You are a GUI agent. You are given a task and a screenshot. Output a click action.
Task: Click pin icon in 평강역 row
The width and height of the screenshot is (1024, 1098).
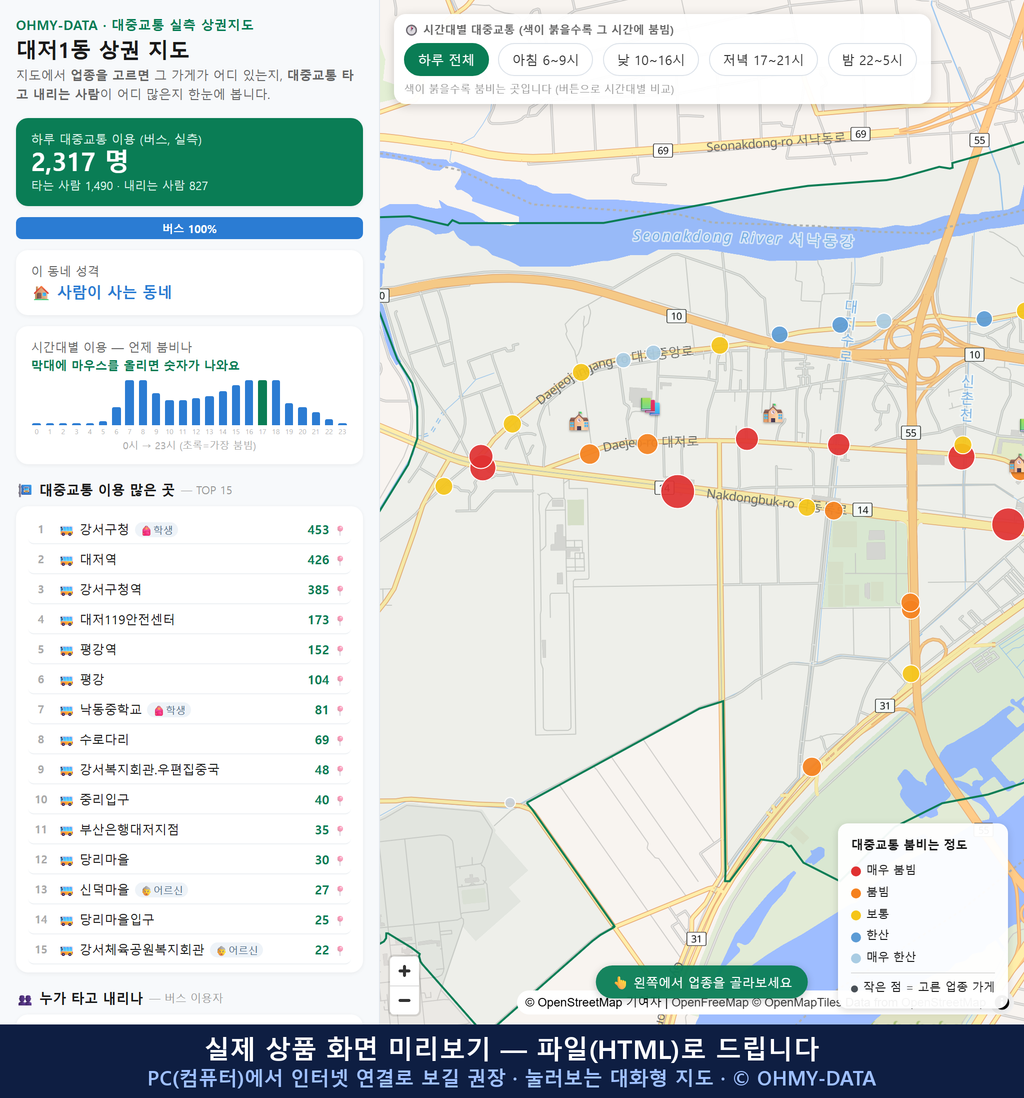(x=340, y=650)
